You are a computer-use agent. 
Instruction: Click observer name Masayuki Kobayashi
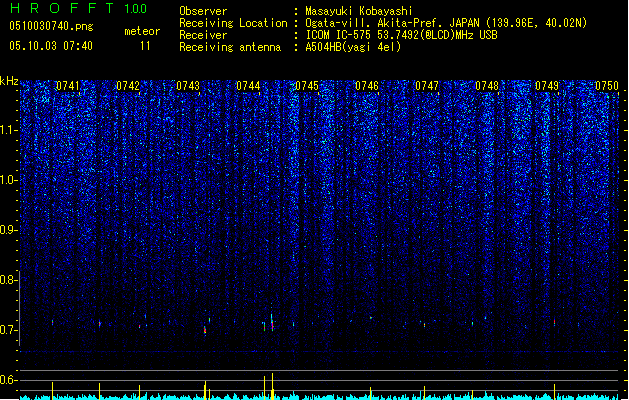pyautogui.click(x=359, y=11)
